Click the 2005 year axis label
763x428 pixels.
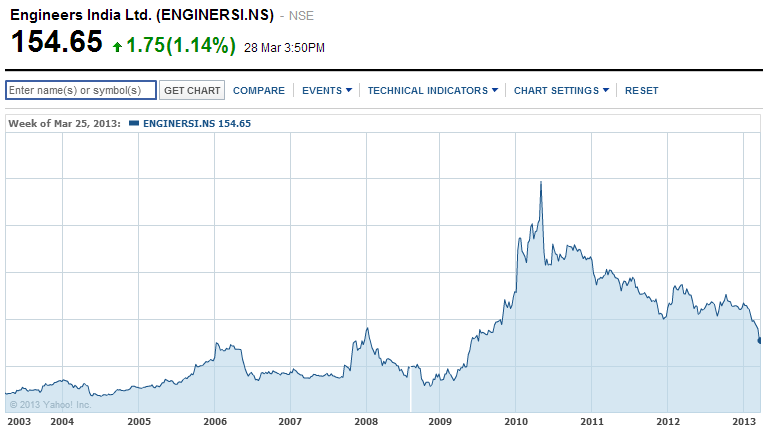(x=139, y=421)
